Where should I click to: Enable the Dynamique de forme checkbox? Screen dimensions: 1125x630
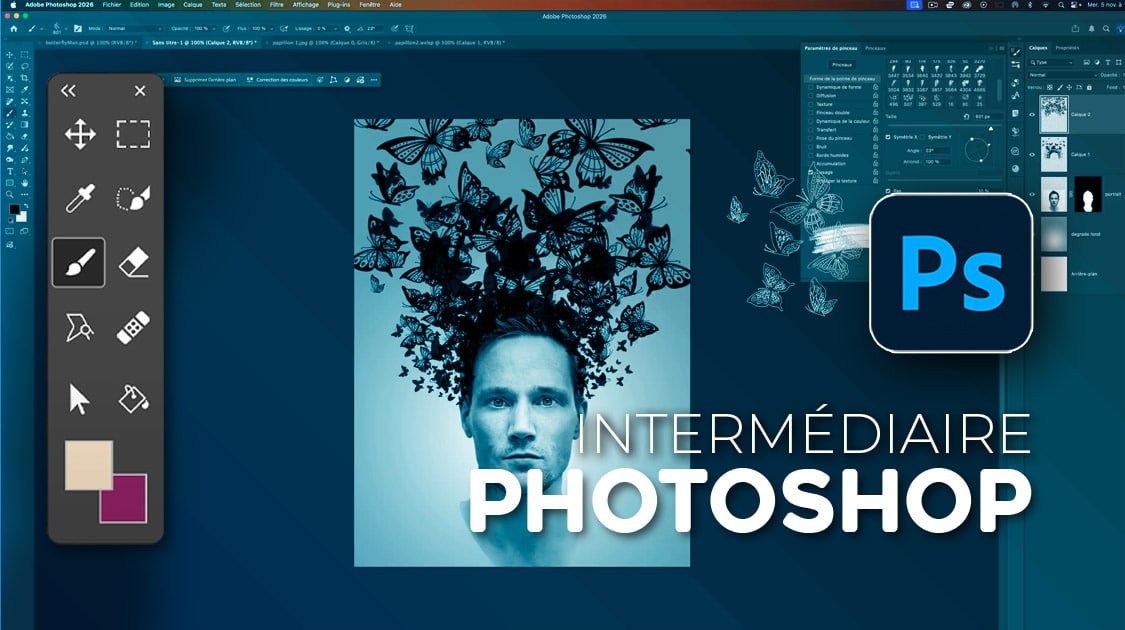pos(811,87)
